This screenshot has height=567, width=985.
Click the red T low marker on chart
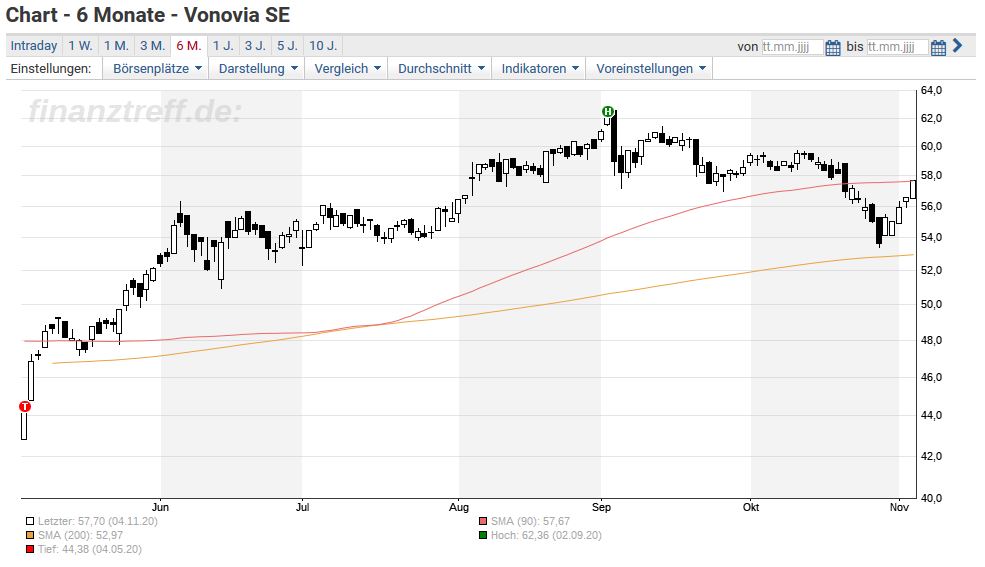(25, 406)
